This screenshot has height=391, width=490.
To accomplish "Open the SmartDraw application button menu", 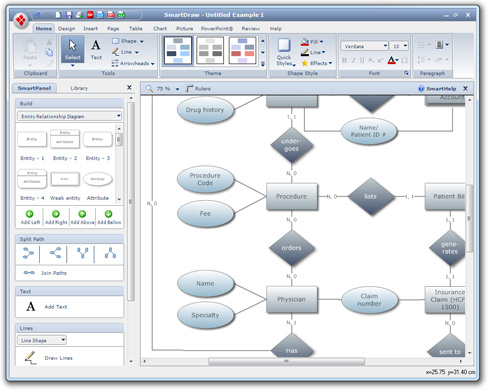I will pos(21,21).
